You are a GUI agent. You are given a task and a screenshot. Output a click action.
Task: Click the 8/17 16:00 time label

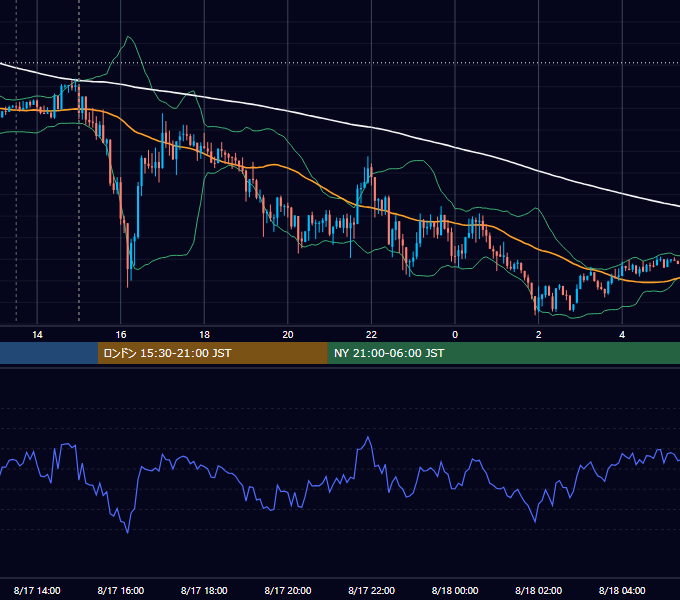[121, 590]
